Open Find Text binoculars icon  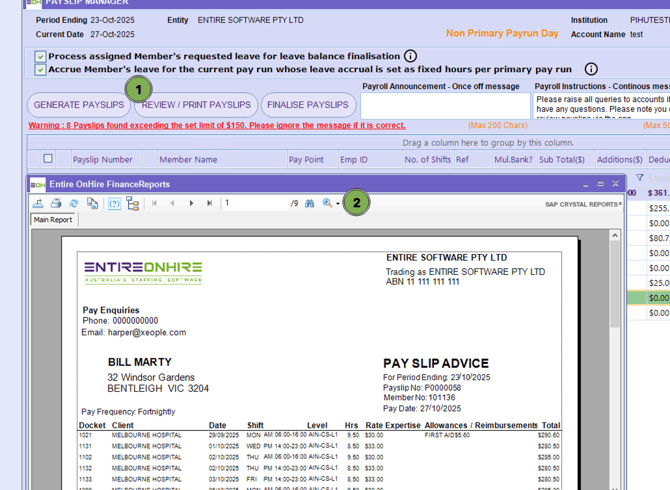tap(309, 203)
